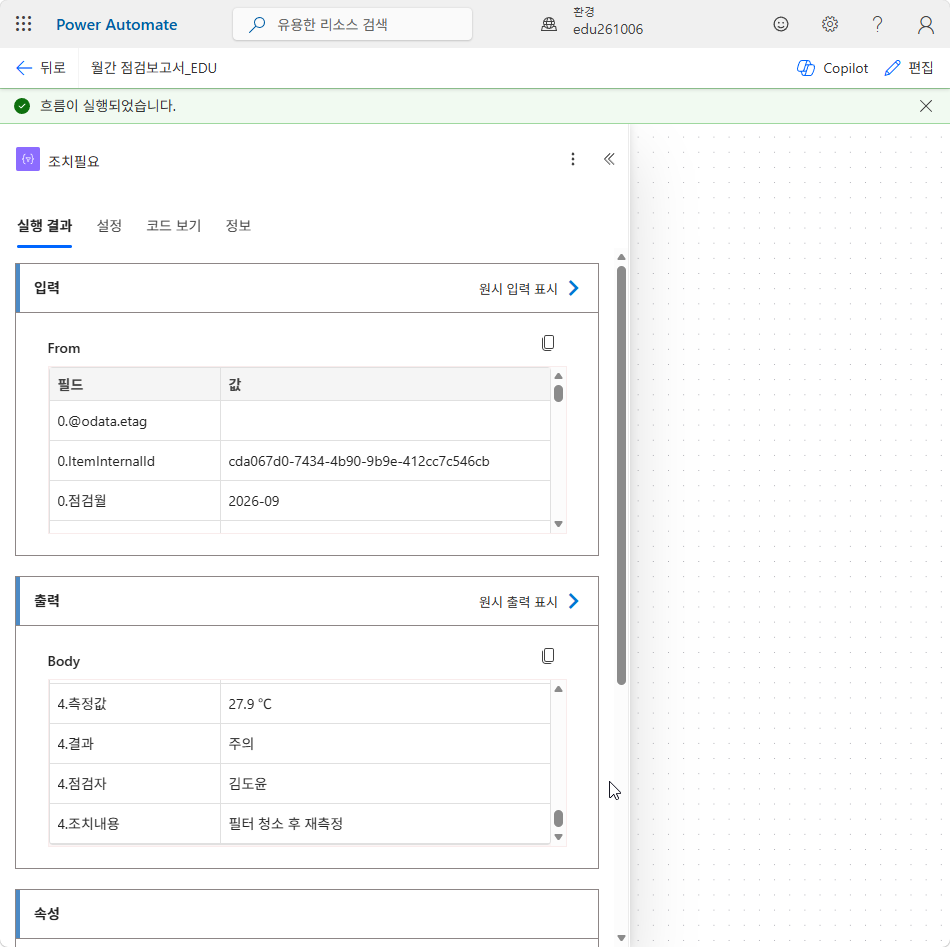Viewport: 950px width, 947px height.
Task: Open the settings gear
Action: 829,24
